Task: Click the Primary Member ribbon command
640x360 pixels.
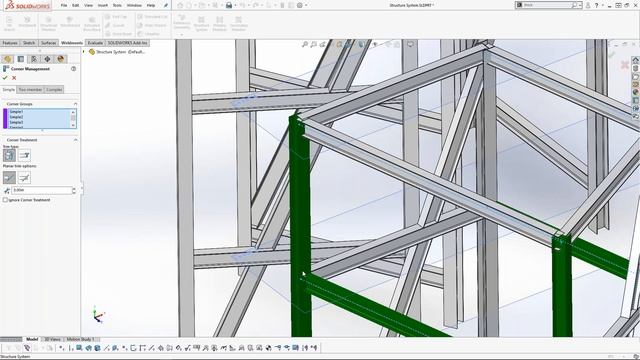Action: 219,24
